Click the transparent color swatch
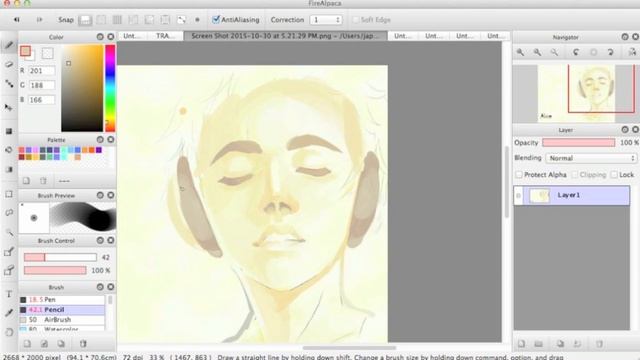Image resolution: width=640 pixels, height=360 pixels. pyautogui.click(x=47, y=53)
